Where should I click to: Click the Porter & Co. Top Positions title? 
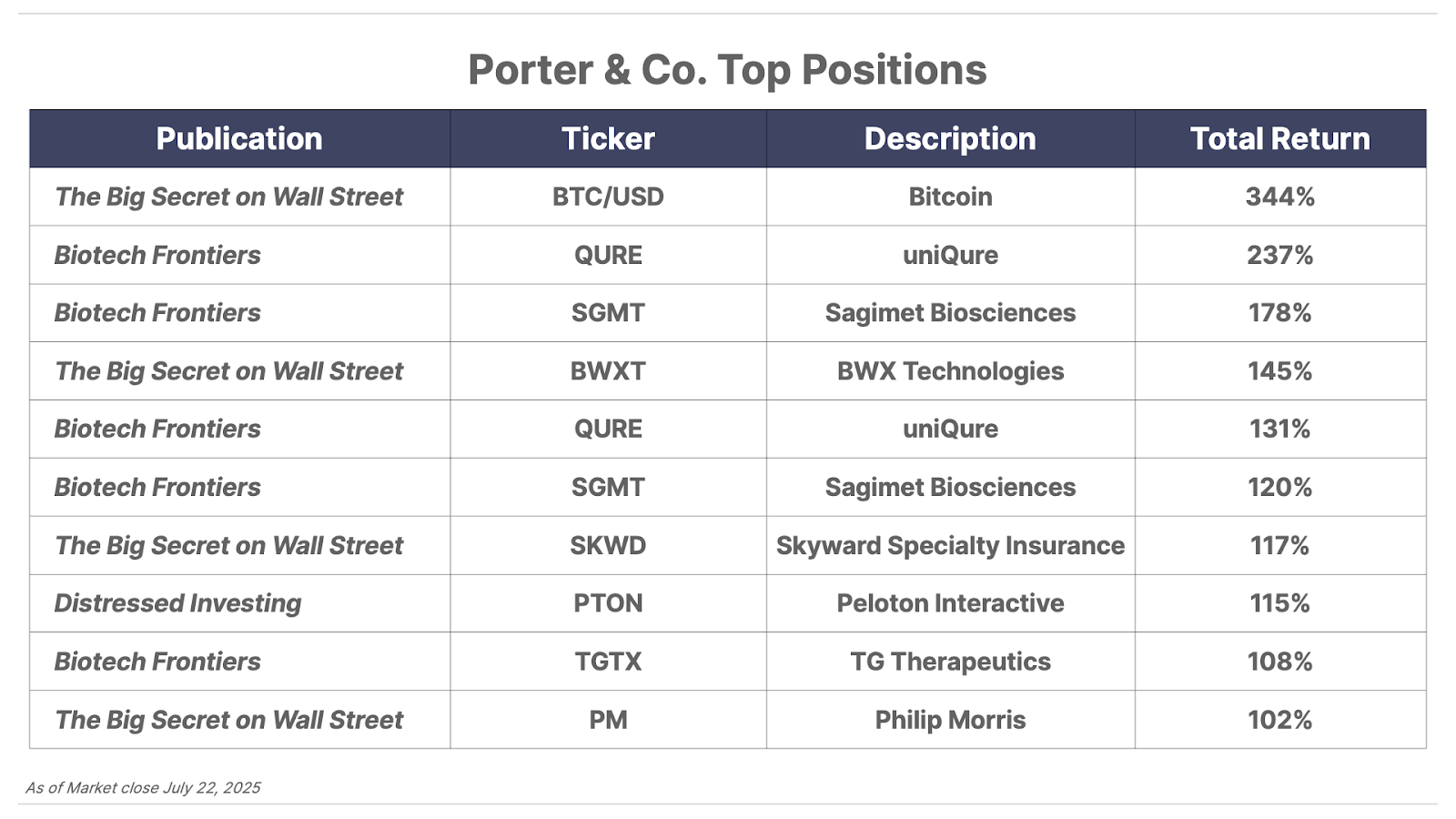click(x=727, y=70)
